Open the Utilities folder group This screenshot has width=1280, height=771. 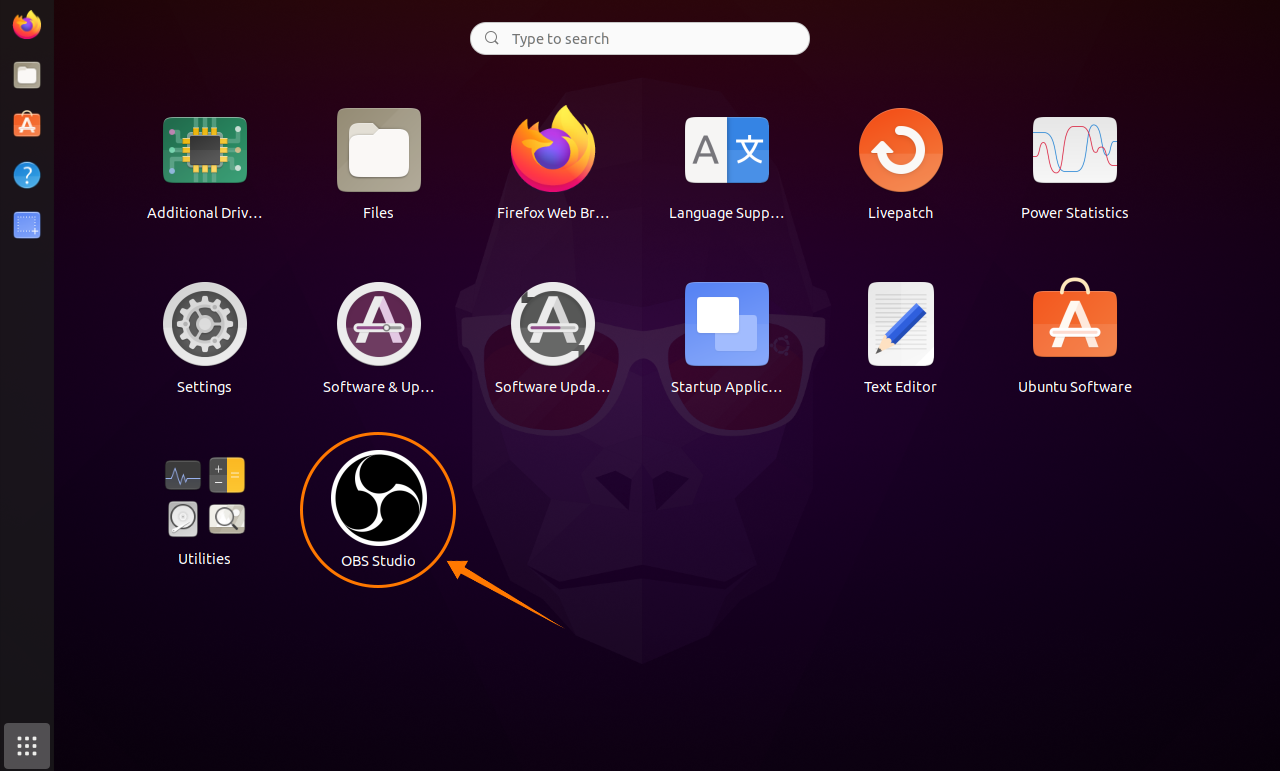point(205,496)
